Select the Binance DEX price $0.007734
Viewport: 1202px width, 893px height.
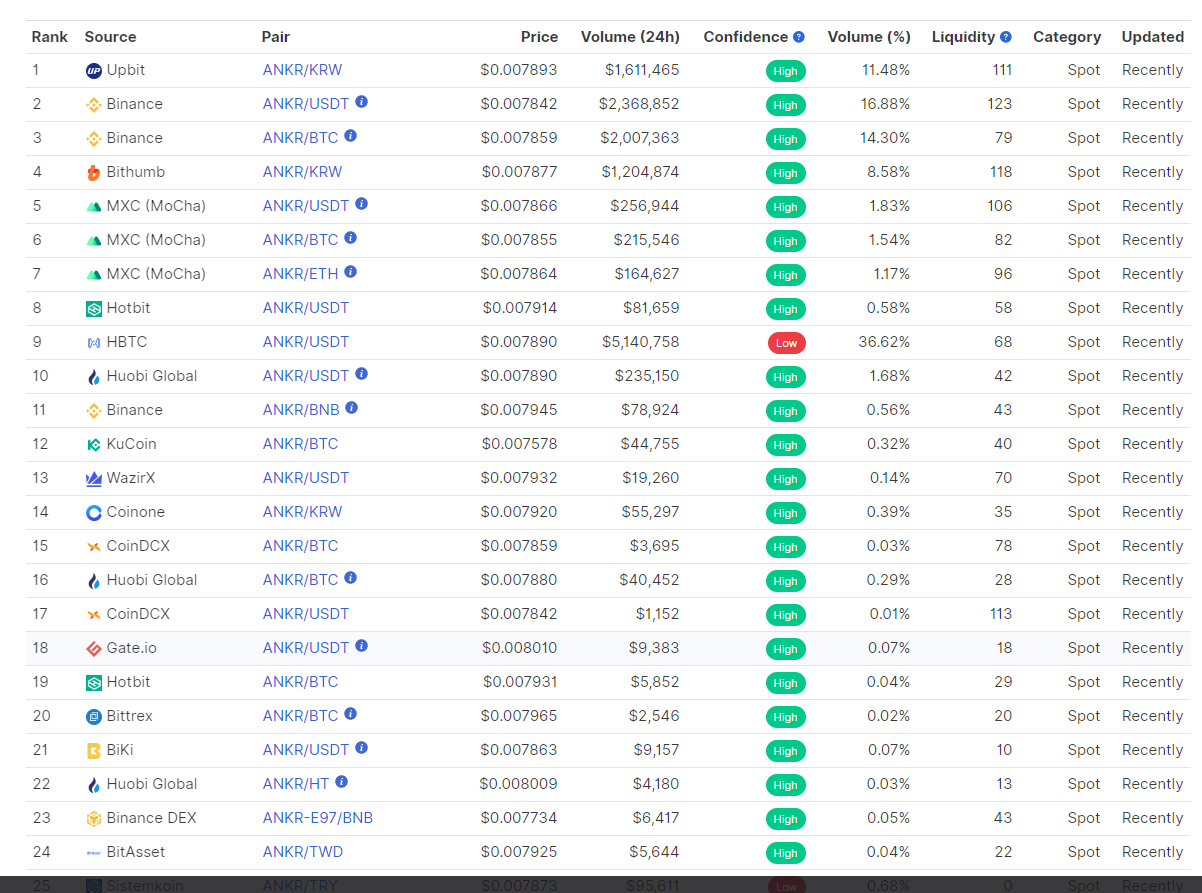point(519,818)
